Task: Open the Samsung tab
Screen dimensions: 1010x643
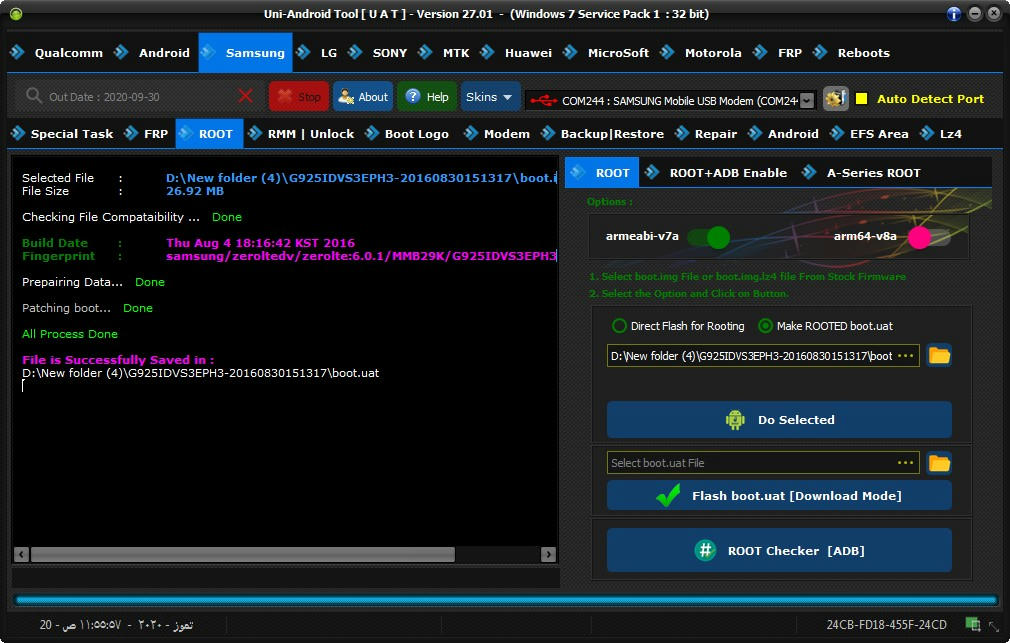Action: coord(245,53)
